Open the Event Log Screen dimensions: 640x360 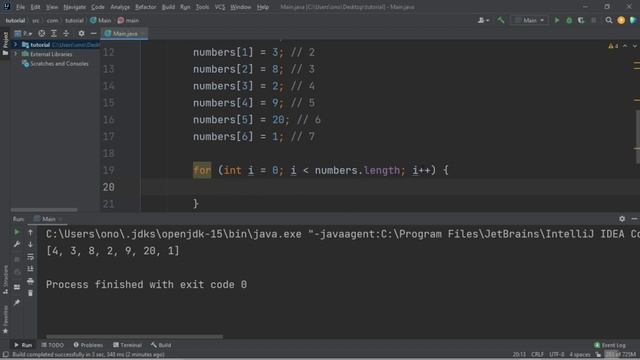pyautogui.click(x=610, y=345)
